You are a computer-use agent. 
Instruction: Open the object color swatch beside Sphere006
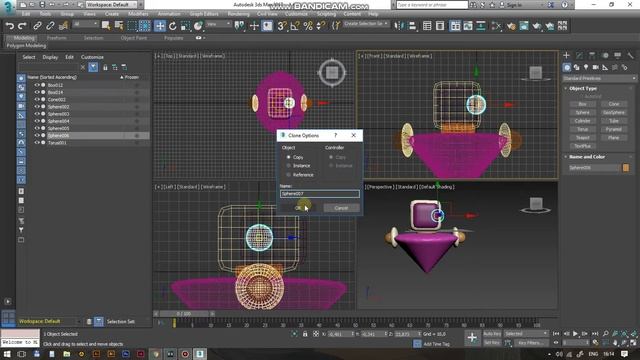(x=626, y=168)
